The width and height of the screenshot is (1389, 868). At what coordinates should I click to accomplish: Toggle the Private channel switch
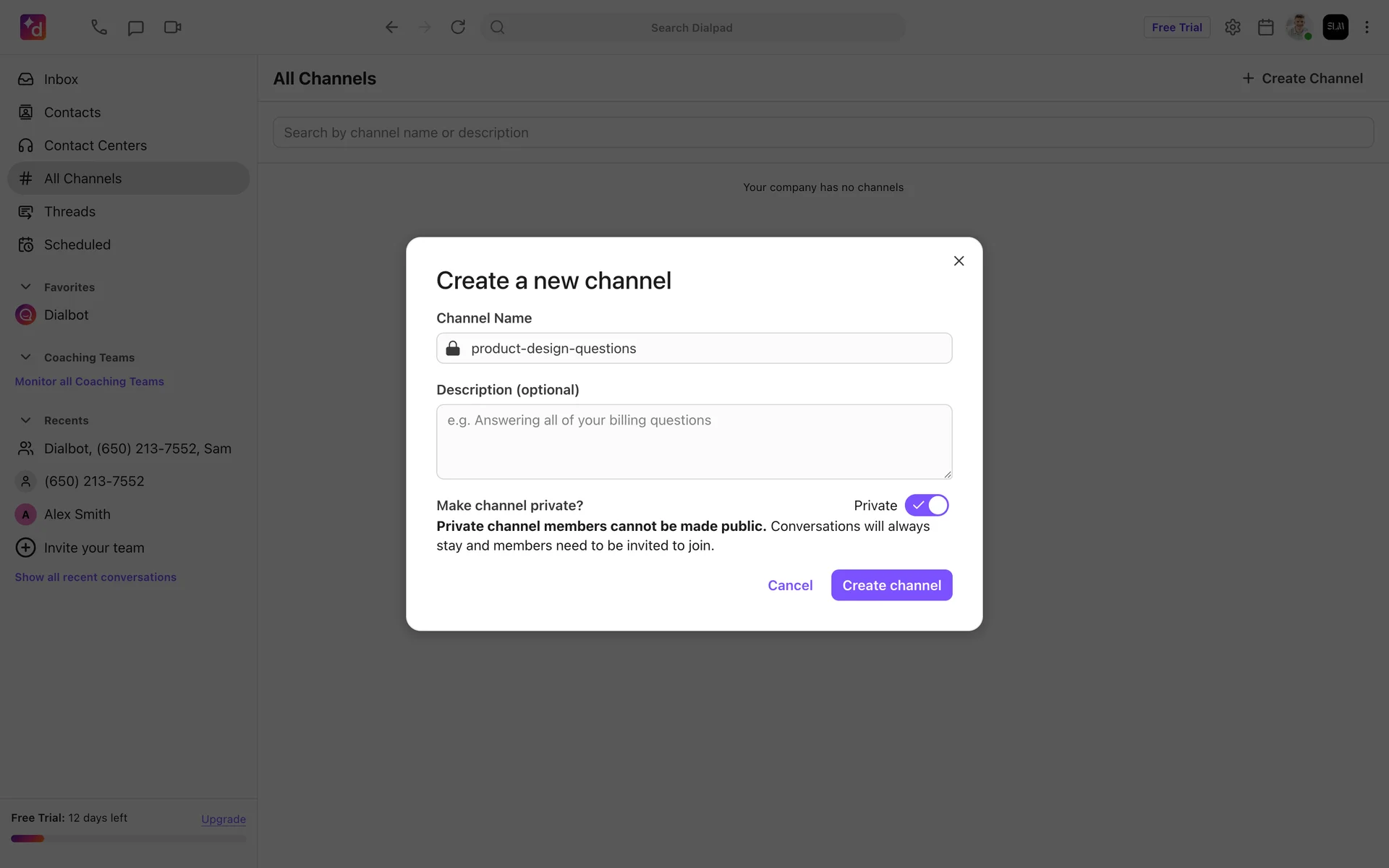point(926,505)
